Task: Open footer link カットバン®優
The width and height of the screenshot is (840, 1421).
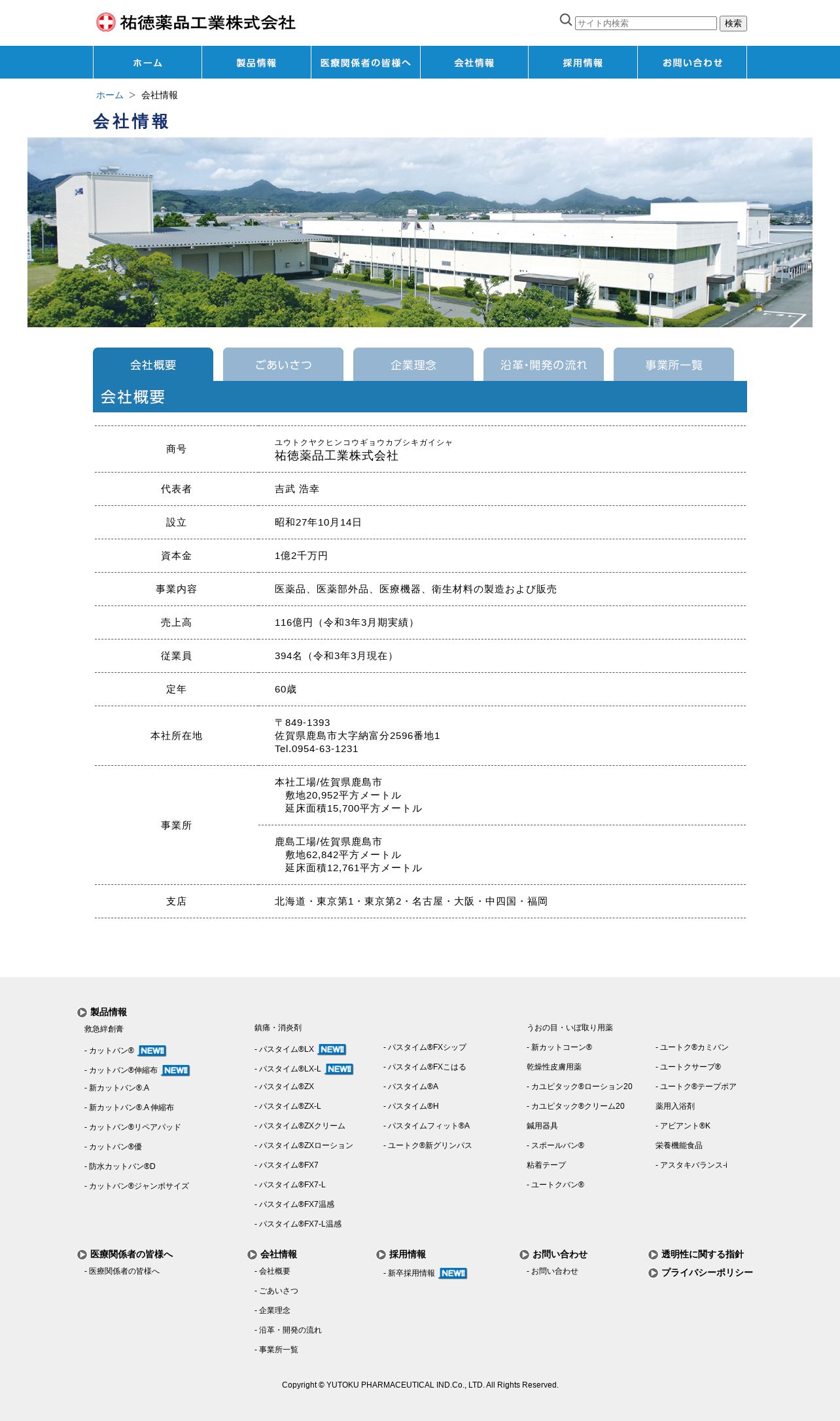Action: pos(113,1147)
